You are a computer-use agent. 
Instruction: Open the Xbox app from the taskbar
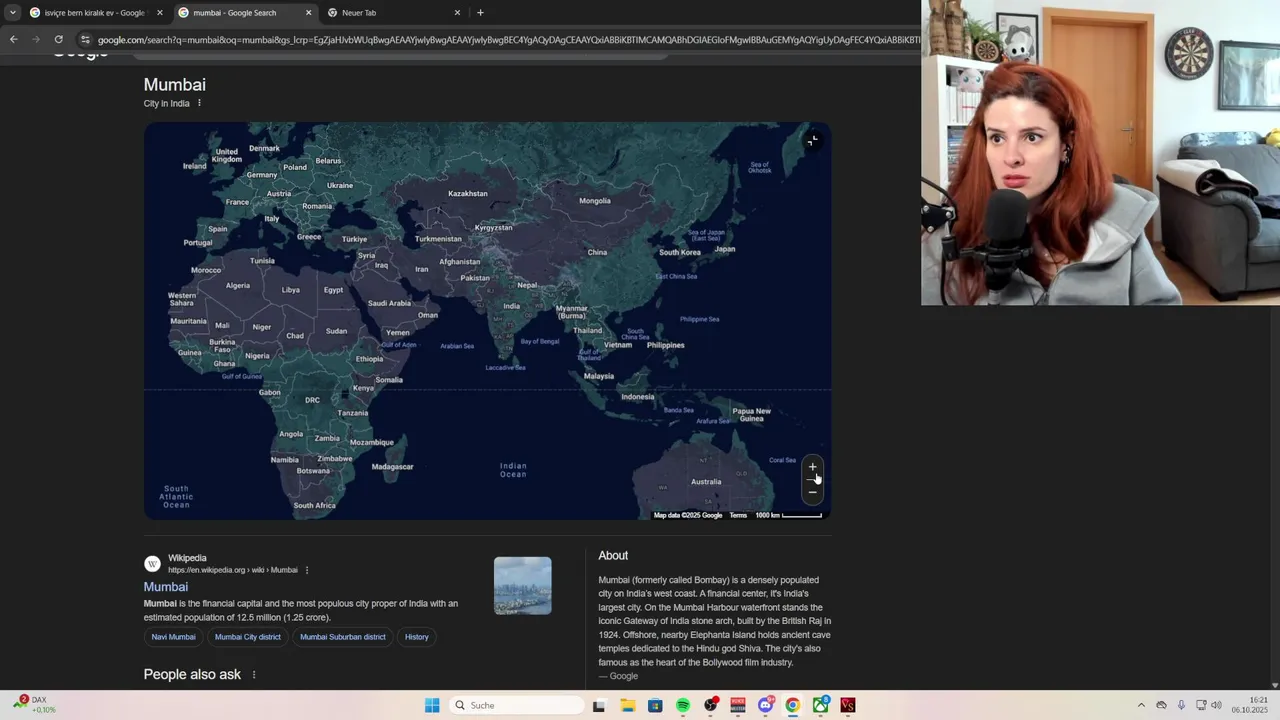821,705
